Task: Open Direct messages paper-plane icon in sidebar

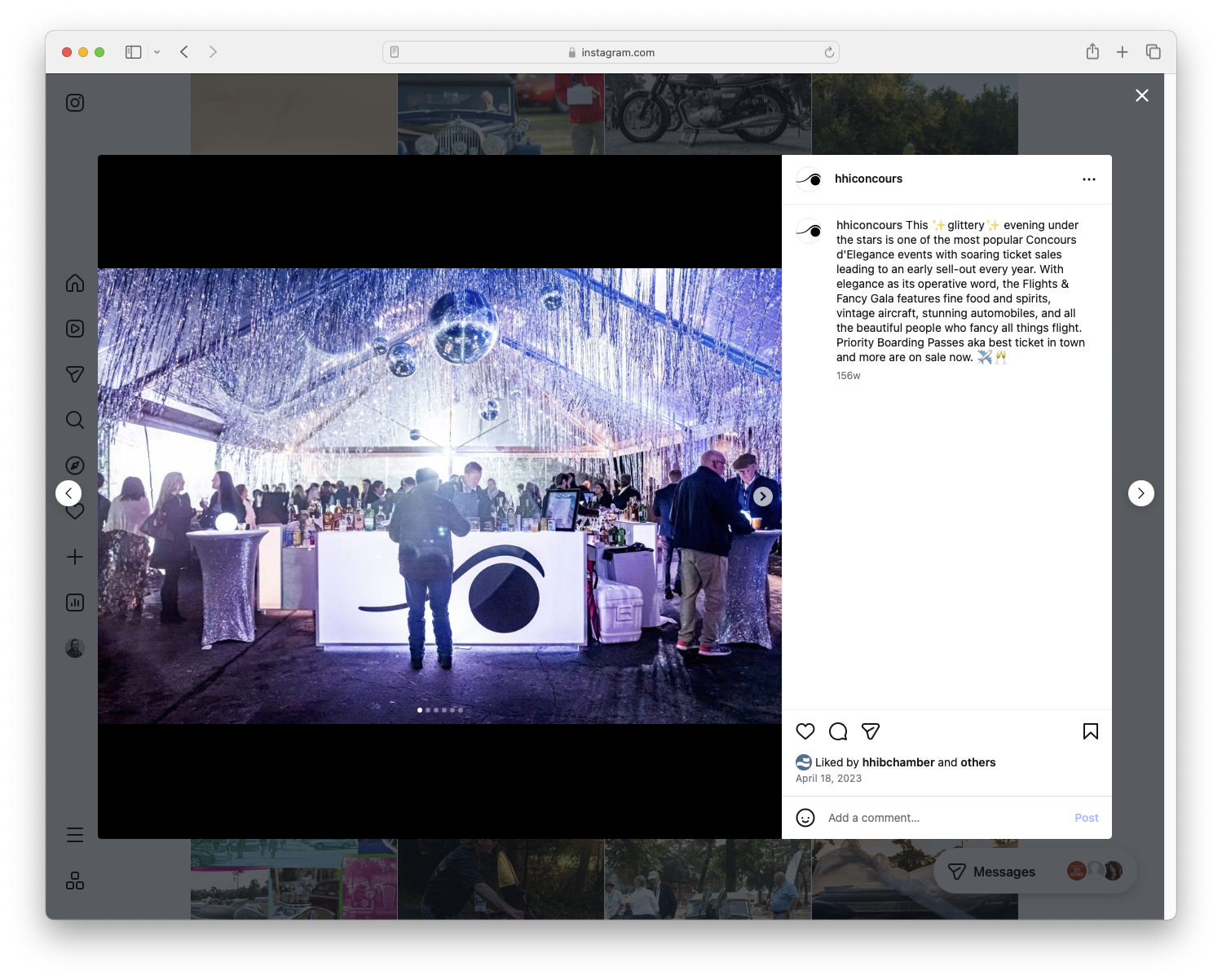Action: pos(74,374)
